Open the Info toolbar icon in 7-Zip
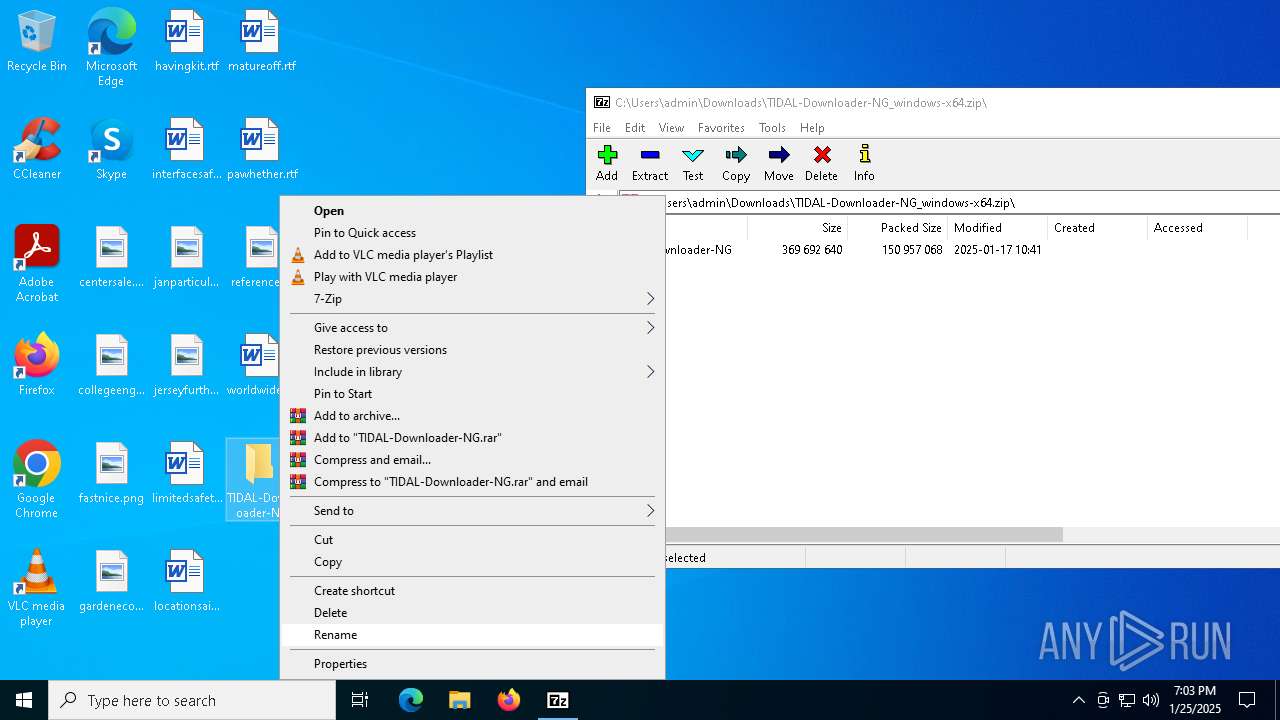Viewport: 1280px width, 720px height. pos(864,164)
